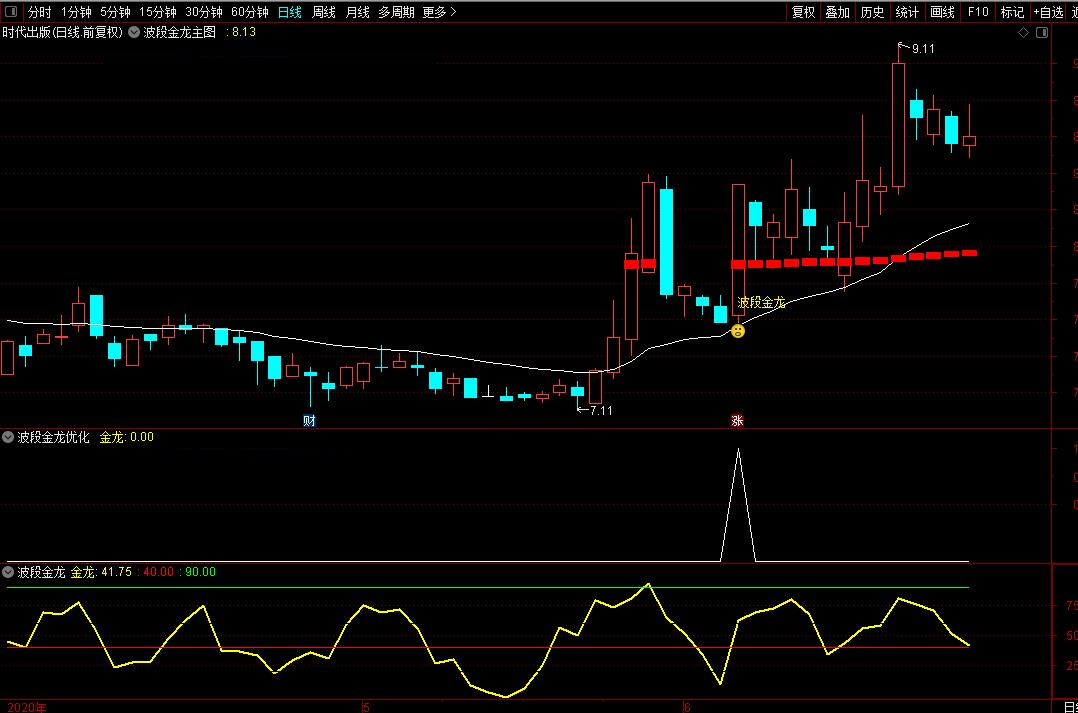Screen dimensions: 1078x713
Task: Click the 涨 marker below the candlesticks
Action: coord(737,421)
